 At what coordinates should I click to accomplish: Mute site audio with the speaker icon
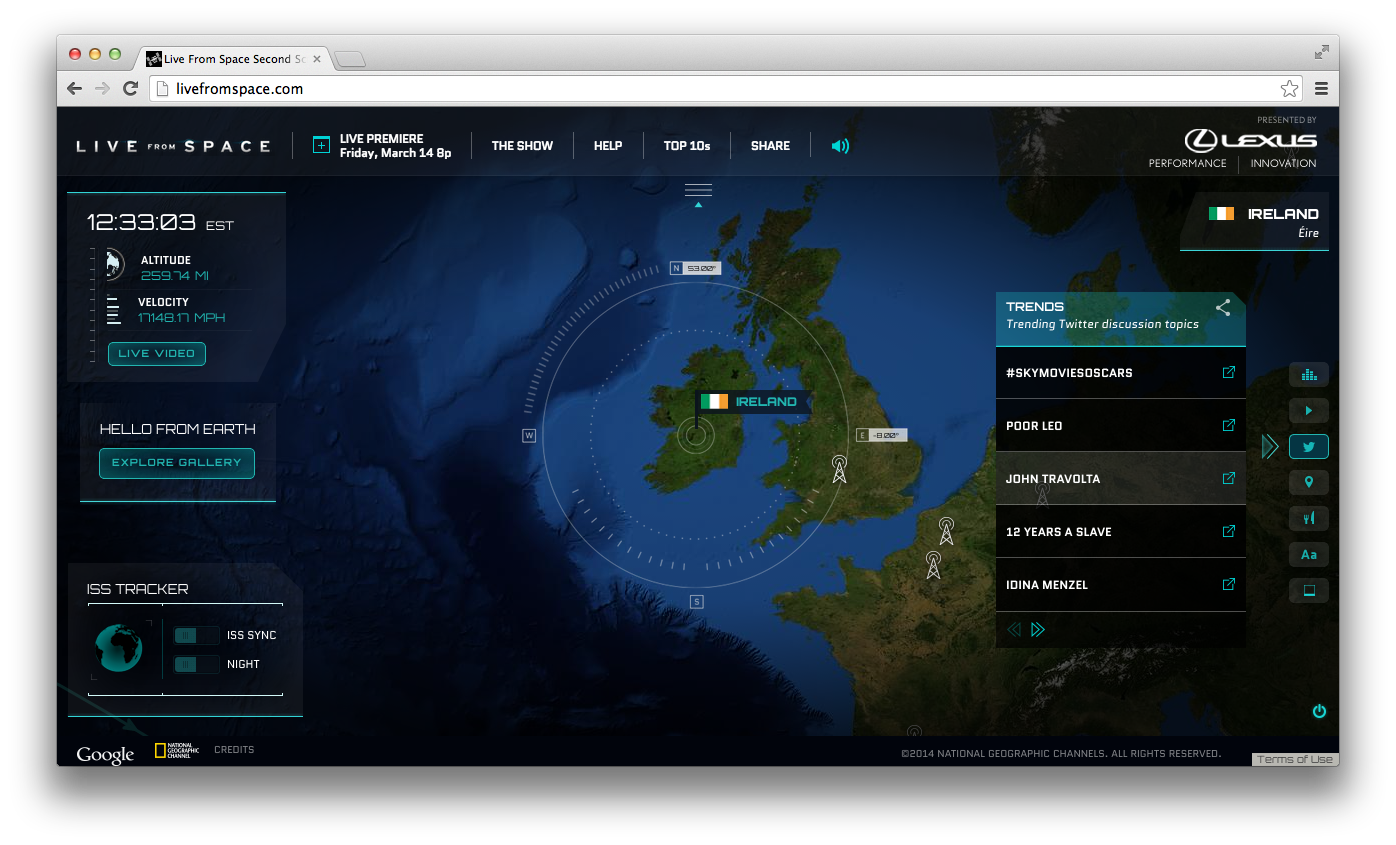click(840, 146)
